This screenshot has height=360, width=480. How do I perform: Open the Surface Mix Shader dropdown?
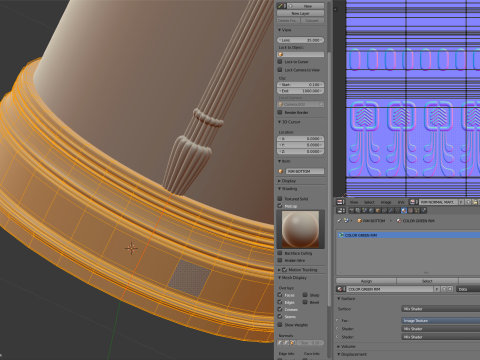pos(441,309)
